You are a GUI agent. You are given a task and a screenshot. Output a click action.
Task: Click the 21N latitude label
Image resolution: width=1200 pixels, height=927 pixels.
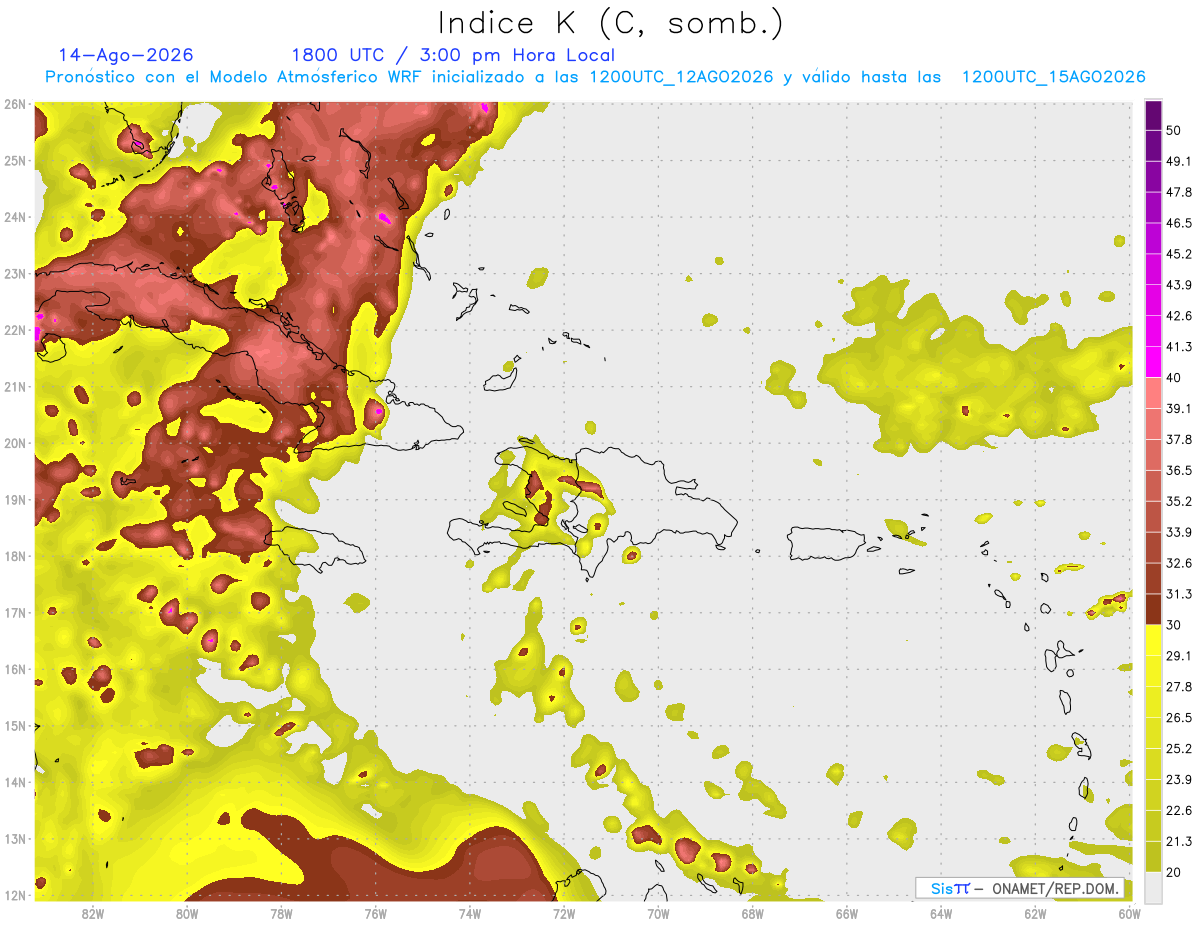pyautogui.click(x=14, y=386)
